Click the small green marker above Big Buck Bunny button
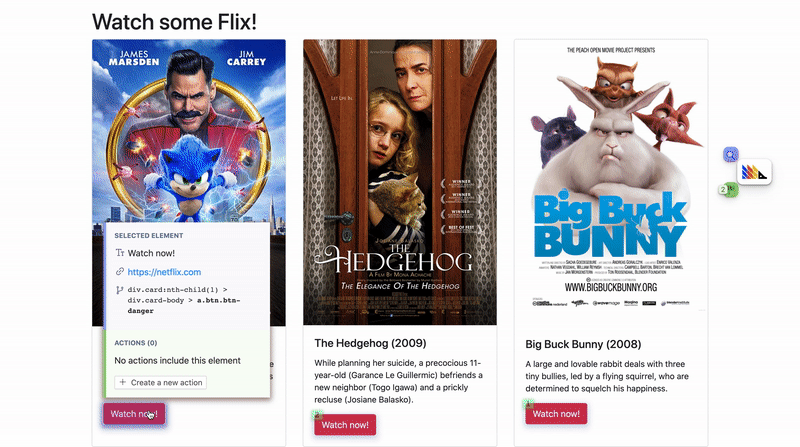This screenshot has width=800, height=447. (529, 404)
